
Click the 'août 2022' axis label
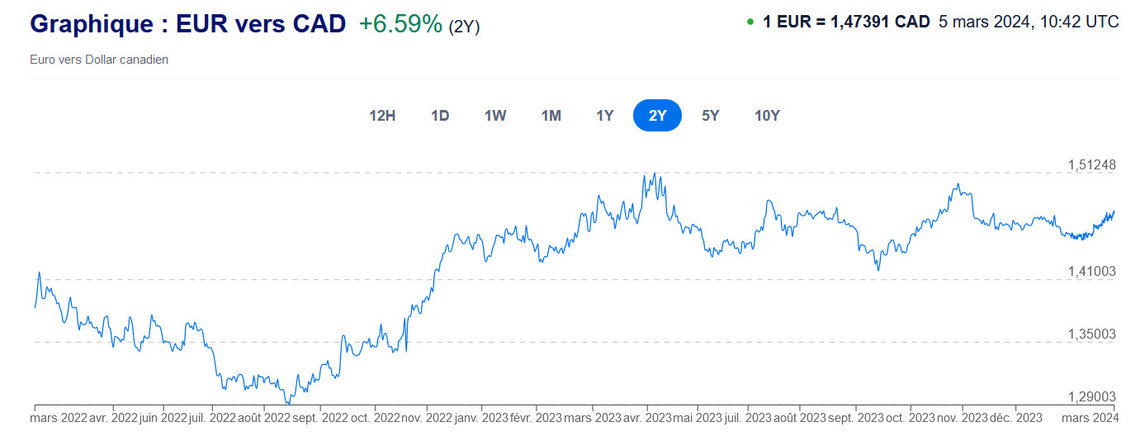point(265,418)
